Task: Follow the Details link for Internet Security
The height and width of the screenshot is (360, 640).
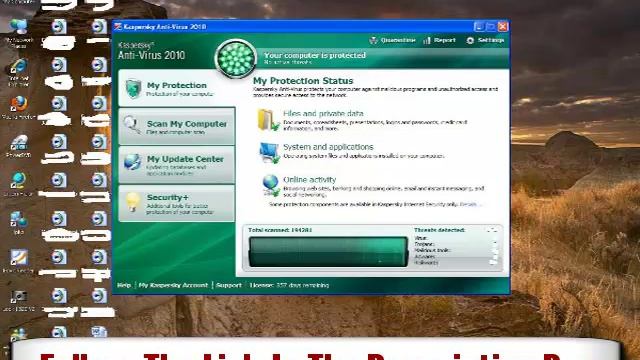Action: pyautogui.click(x=469, y=204)
